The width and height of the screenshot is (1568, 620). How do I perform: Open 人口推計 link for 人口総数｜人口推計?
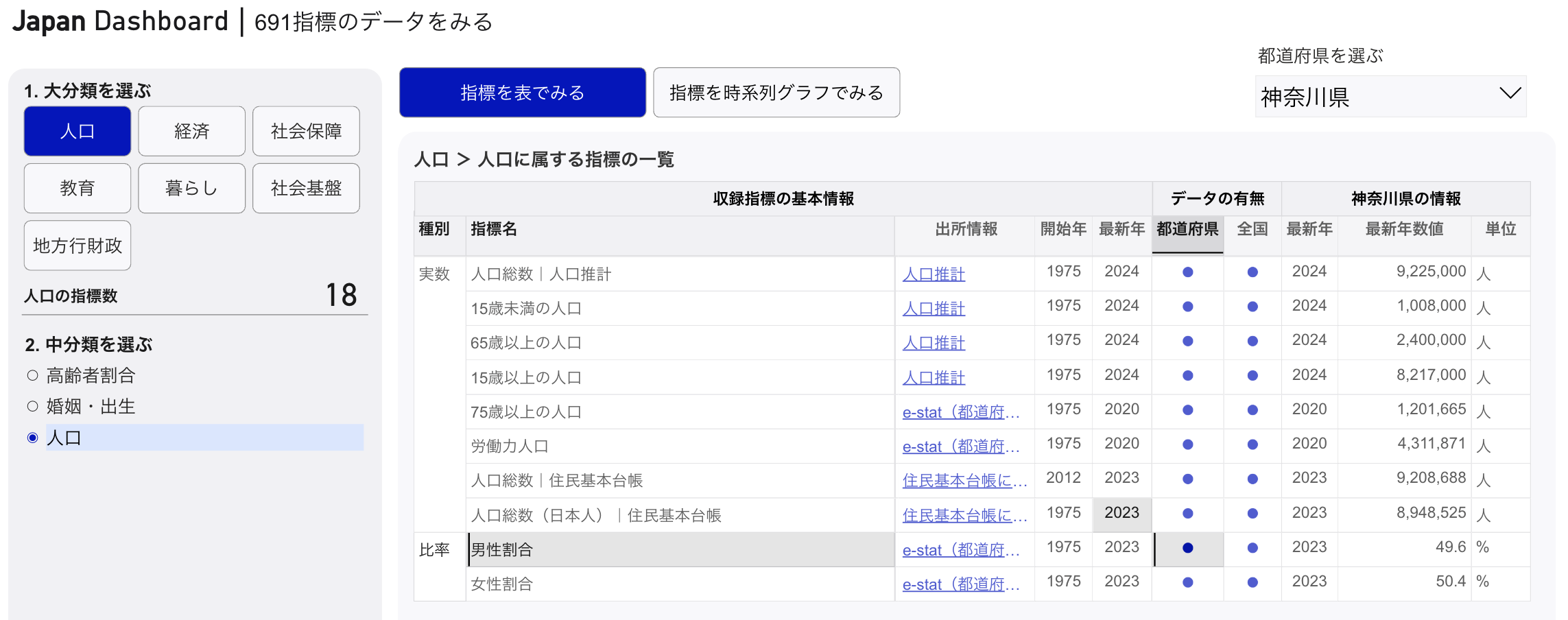934,274
